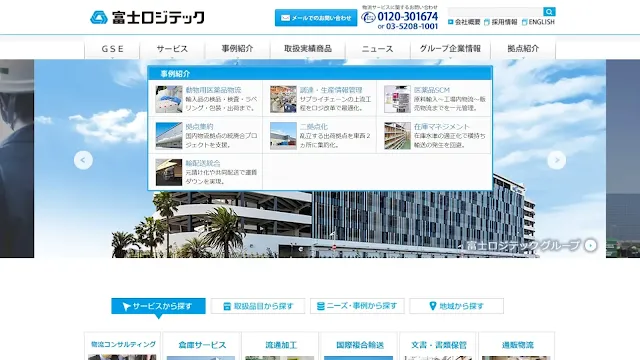Open the 倉庫サービス service card
This screenshot has width=640, height=360.
[202, 346]
